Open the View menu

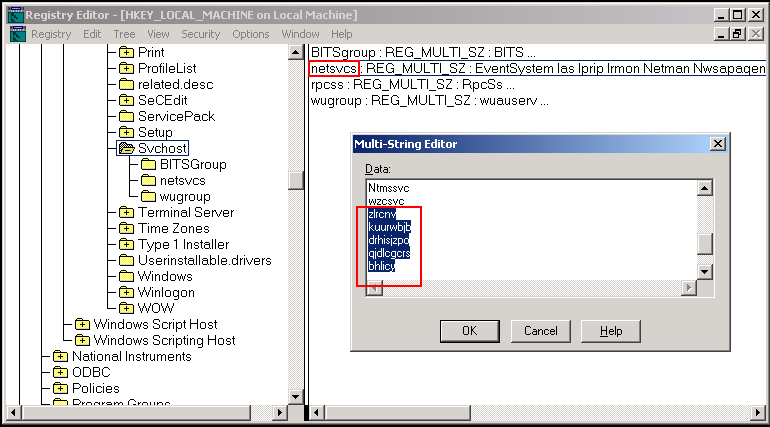(158, 34)
